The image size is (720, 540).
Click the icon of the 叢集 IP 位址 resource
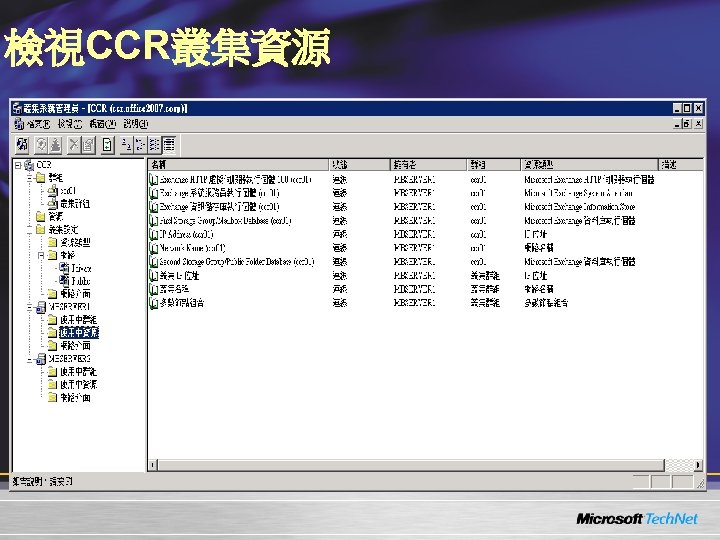[154, 276]
